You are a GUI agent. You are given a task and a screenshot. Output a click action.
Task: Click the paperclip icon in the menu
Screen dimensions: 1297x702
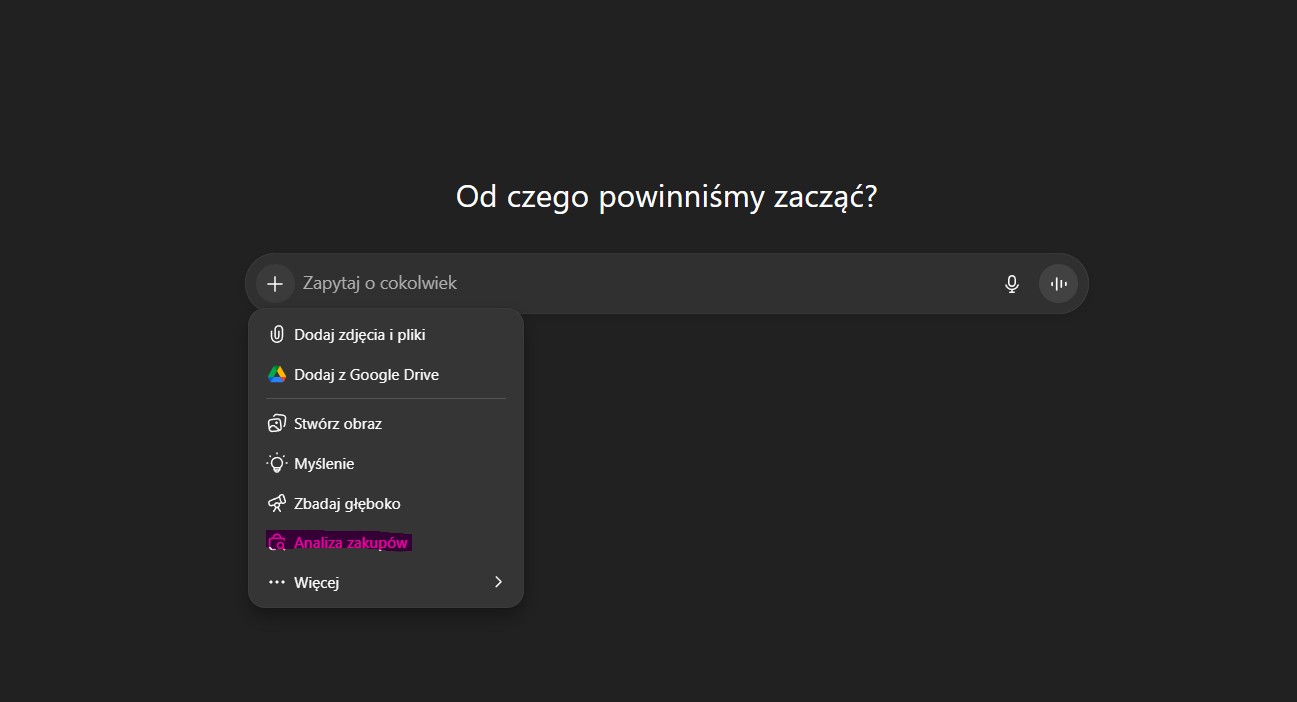coord(277,335)
